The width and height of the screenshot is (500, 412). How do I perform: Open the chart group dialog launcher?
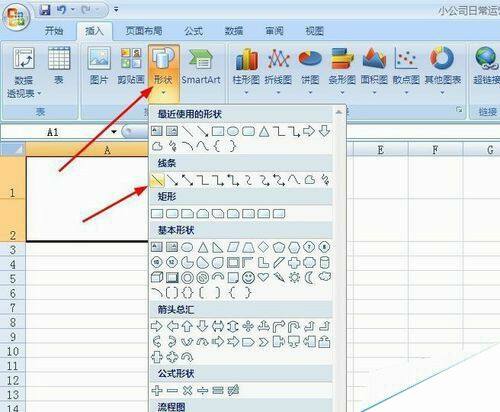click(x=459, y=109)
